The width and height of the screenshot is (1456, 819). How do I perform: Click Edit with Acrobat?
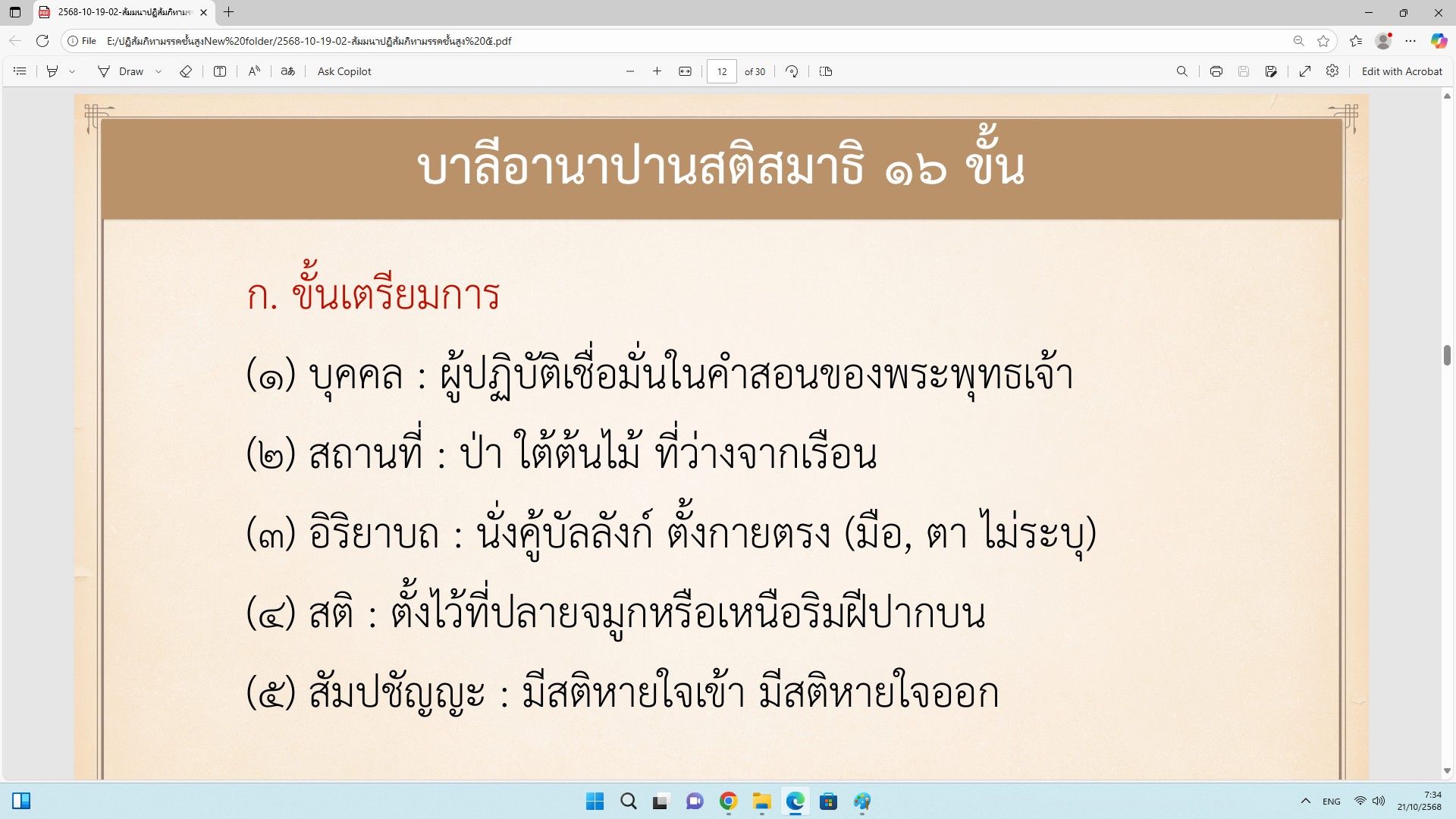[1401, 71]
